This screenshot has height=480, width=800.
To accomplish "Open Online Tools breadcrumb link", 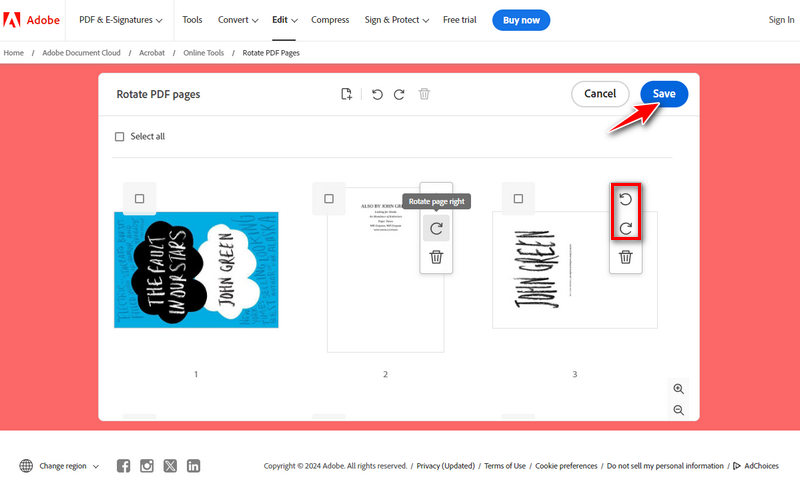I will (x=204, y=53).
